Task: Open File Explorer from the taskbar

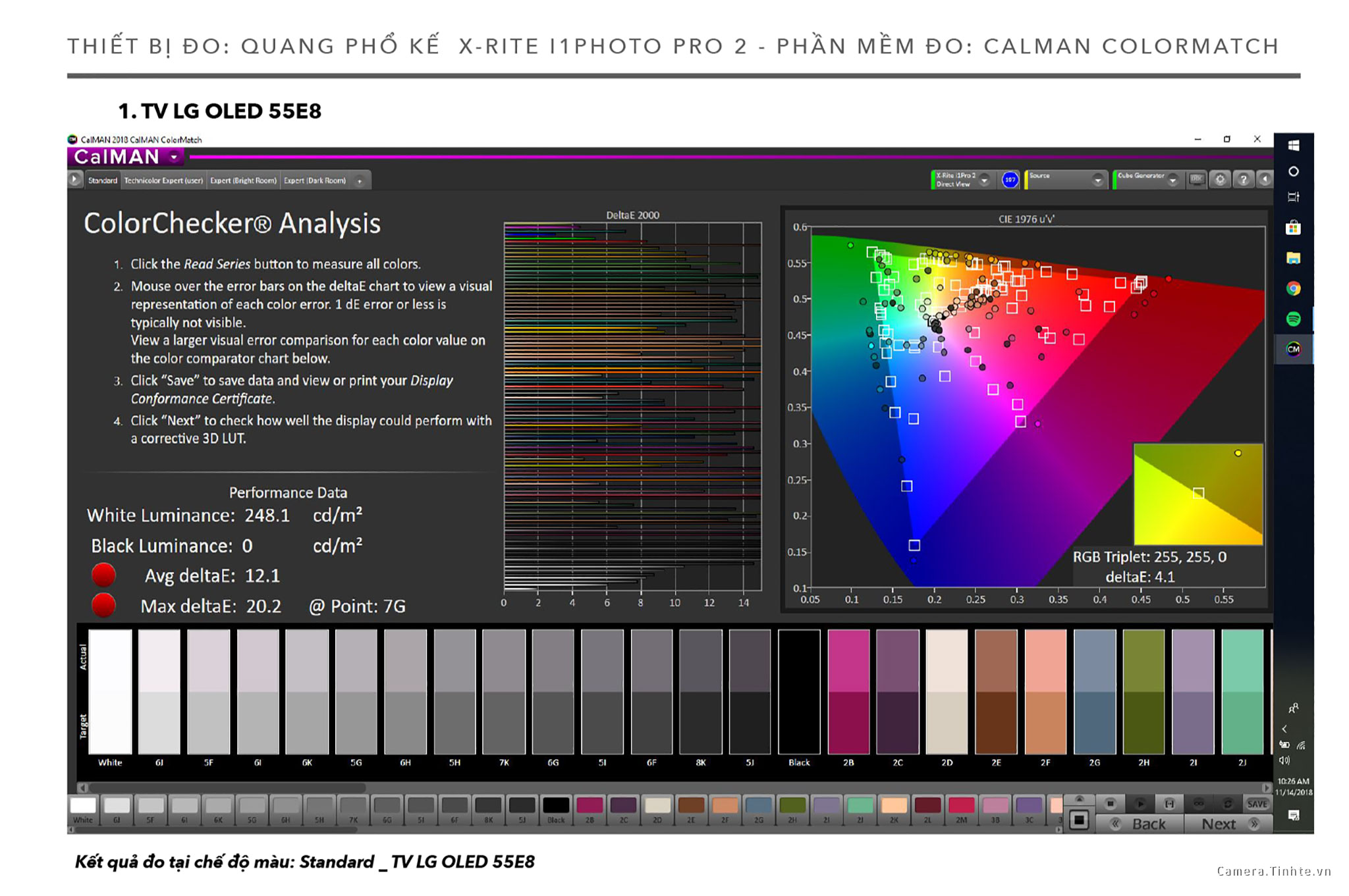Action: [1293, 258]
